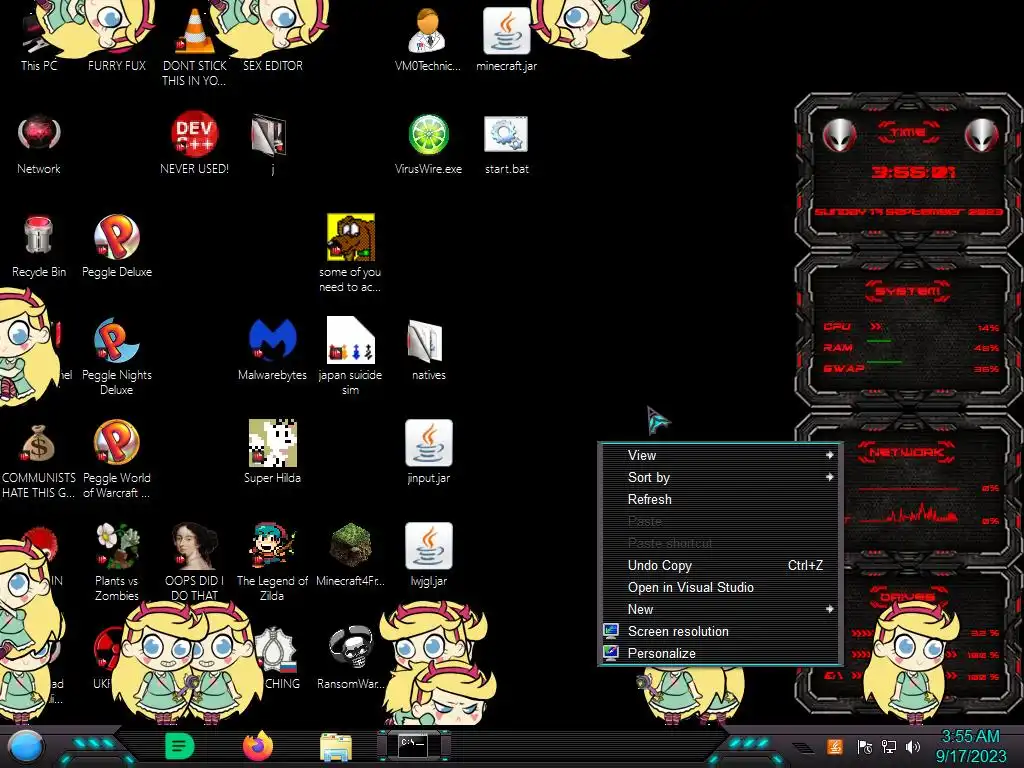The height and width of the screenshot is (768, 1024).
Task: Expand the Sort by submenu arrow
Action: click(x=829, y=477)
